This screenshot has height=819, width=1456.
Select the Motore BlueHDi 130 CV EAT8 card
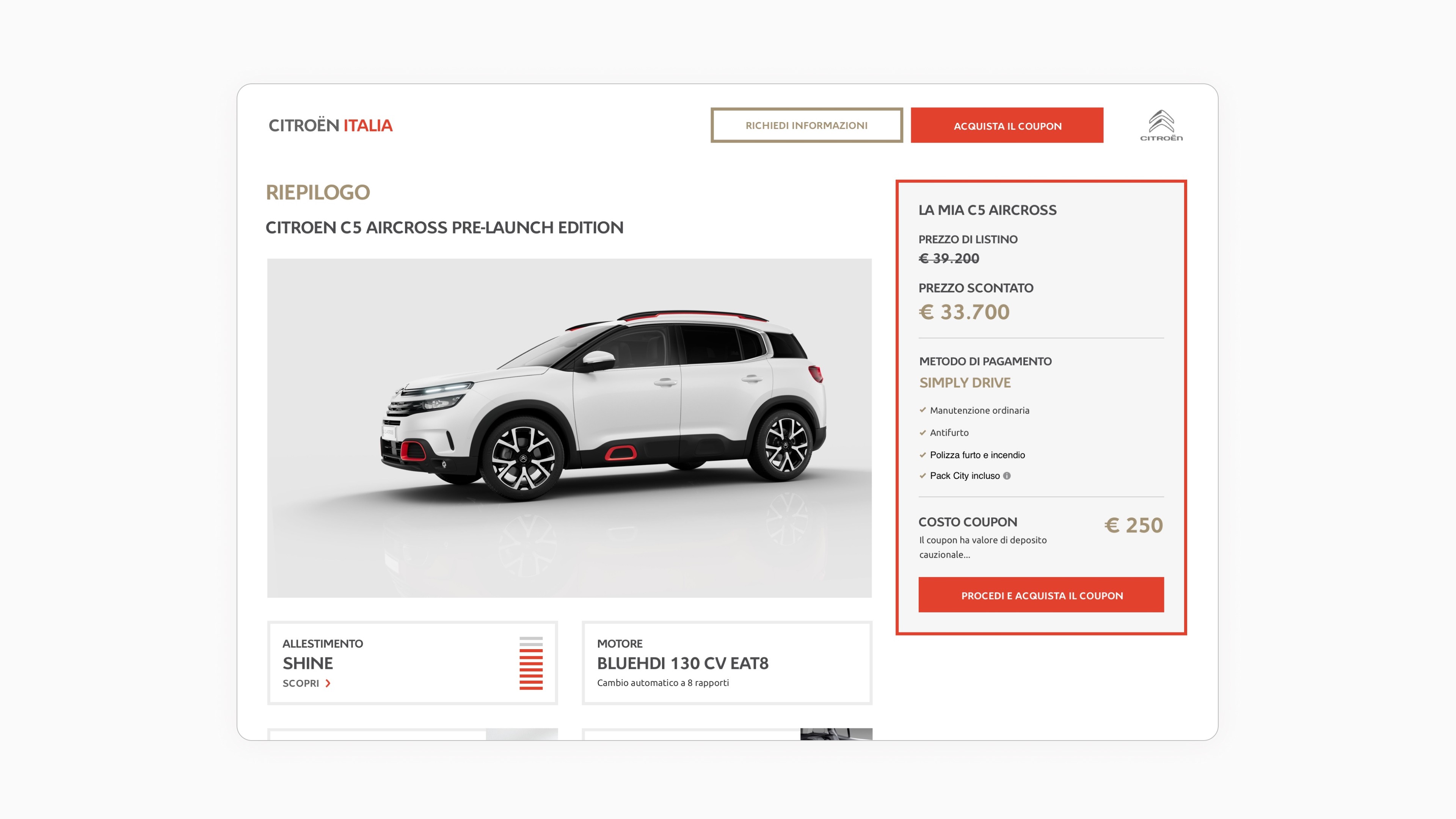coord(727,663)
